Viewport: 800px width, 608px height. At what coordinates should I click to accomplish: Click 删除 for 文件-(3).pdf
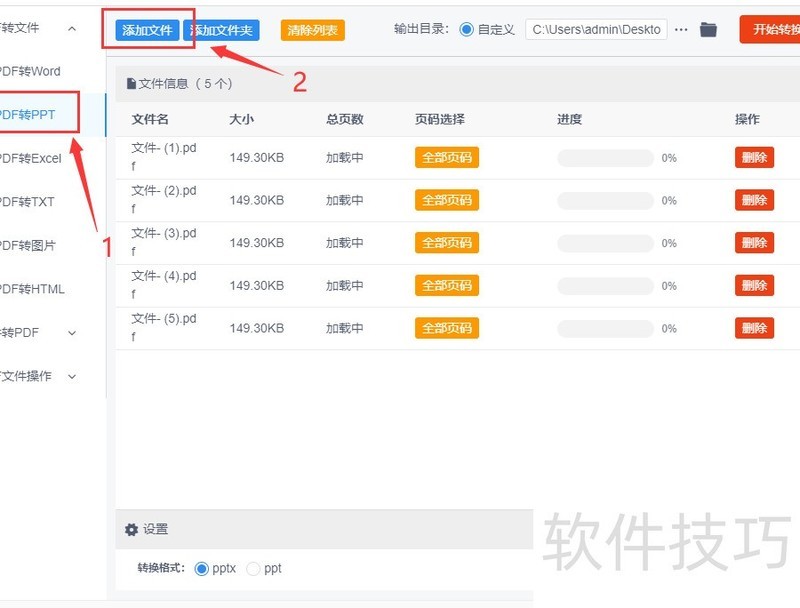[x=753, y=242]
